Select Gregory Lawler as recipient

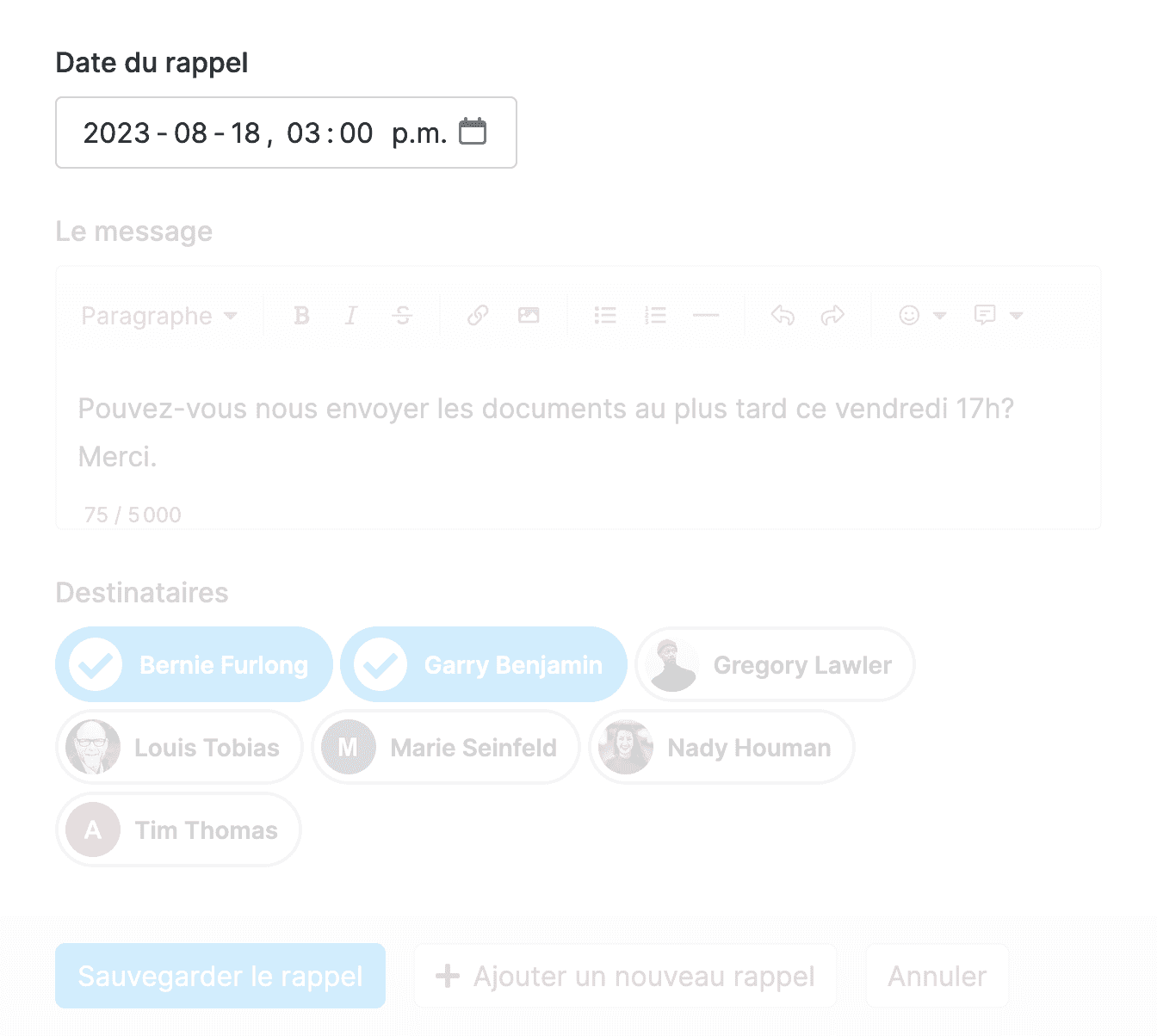click(x=775, y=664)
